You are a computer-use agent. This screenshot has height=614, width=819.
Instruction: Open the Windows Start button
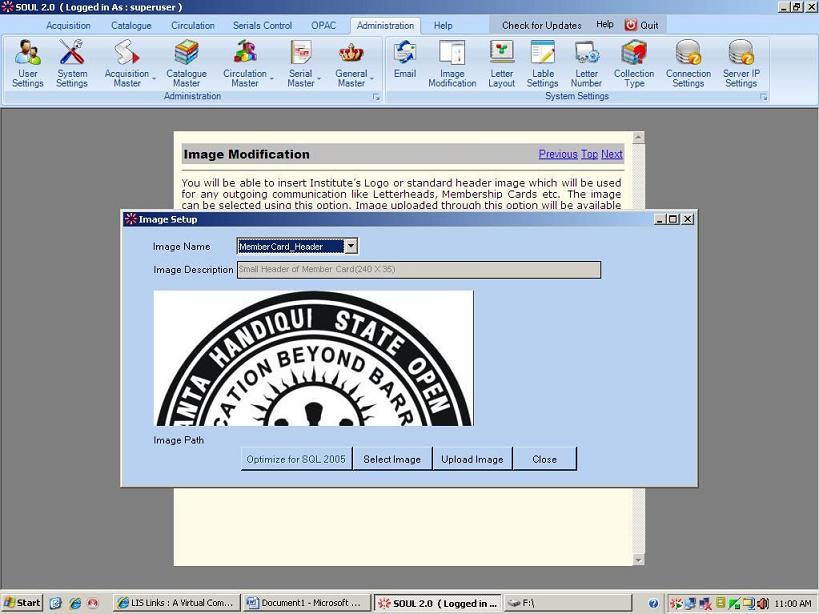[22, 603]
